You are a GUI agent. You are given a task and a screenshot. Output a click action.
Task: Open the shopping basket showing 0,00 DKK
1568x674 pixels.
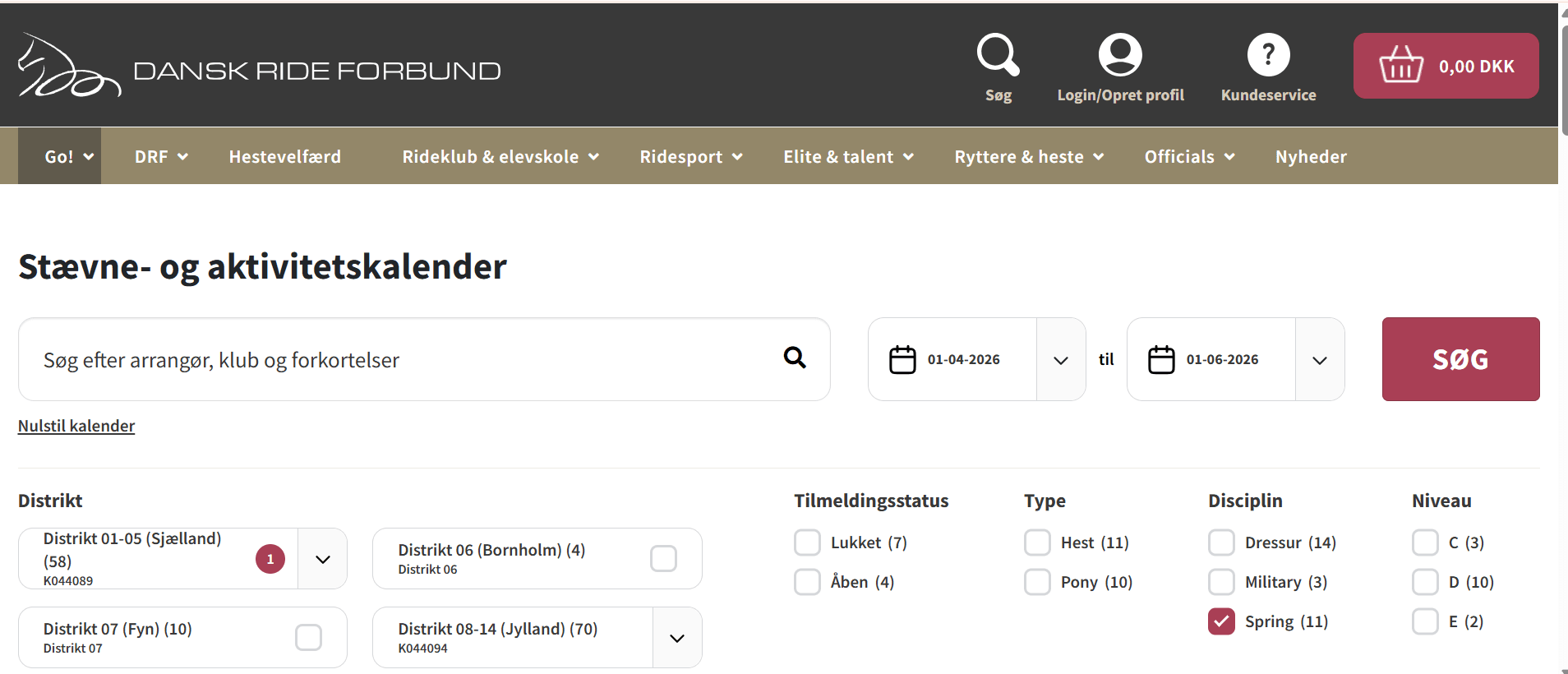pos(1446,66)
